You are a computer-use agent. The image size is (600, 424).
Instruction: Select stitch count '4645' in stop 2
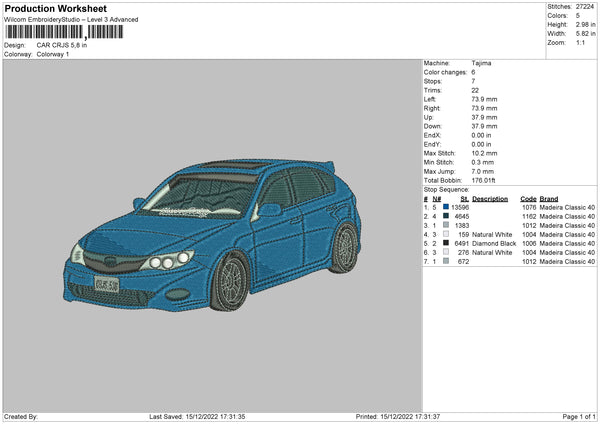click(x=462, y=217)
